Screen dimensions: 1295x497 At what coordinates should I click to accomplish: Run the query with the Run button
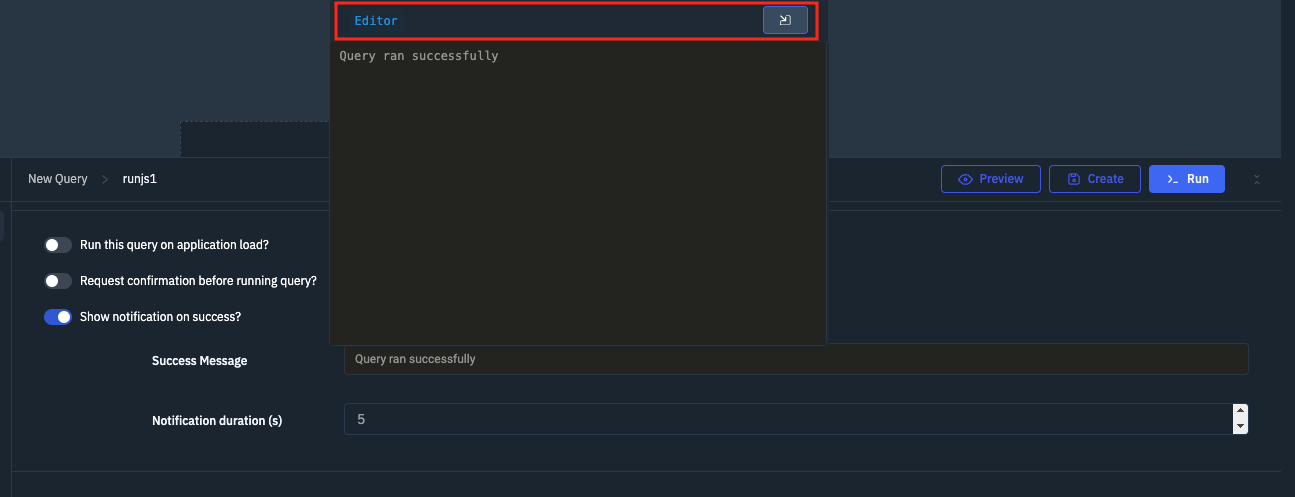pos(1187,179)
